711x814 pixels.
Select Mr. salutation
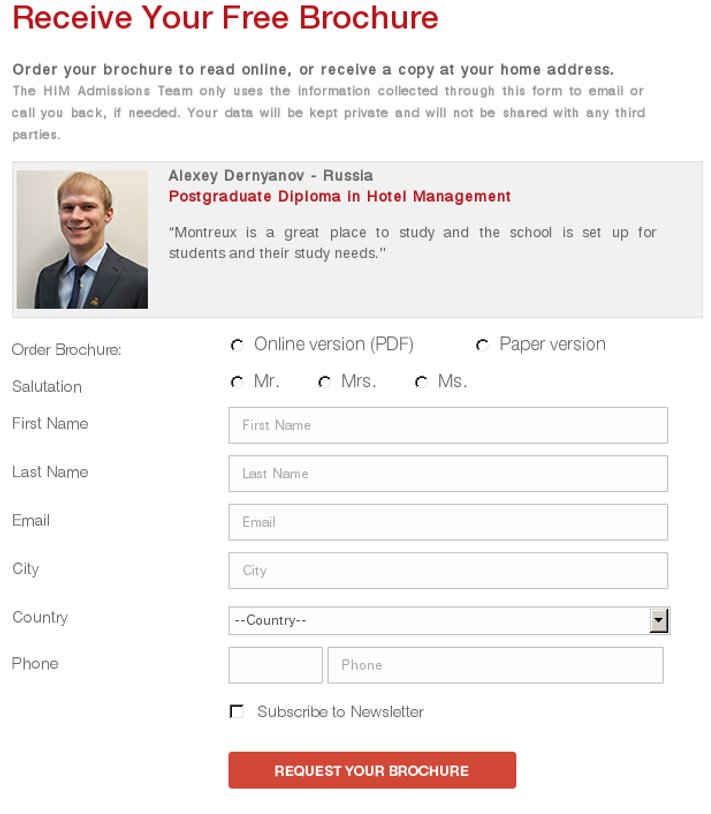pyautogui.click(x=237, y=382)
